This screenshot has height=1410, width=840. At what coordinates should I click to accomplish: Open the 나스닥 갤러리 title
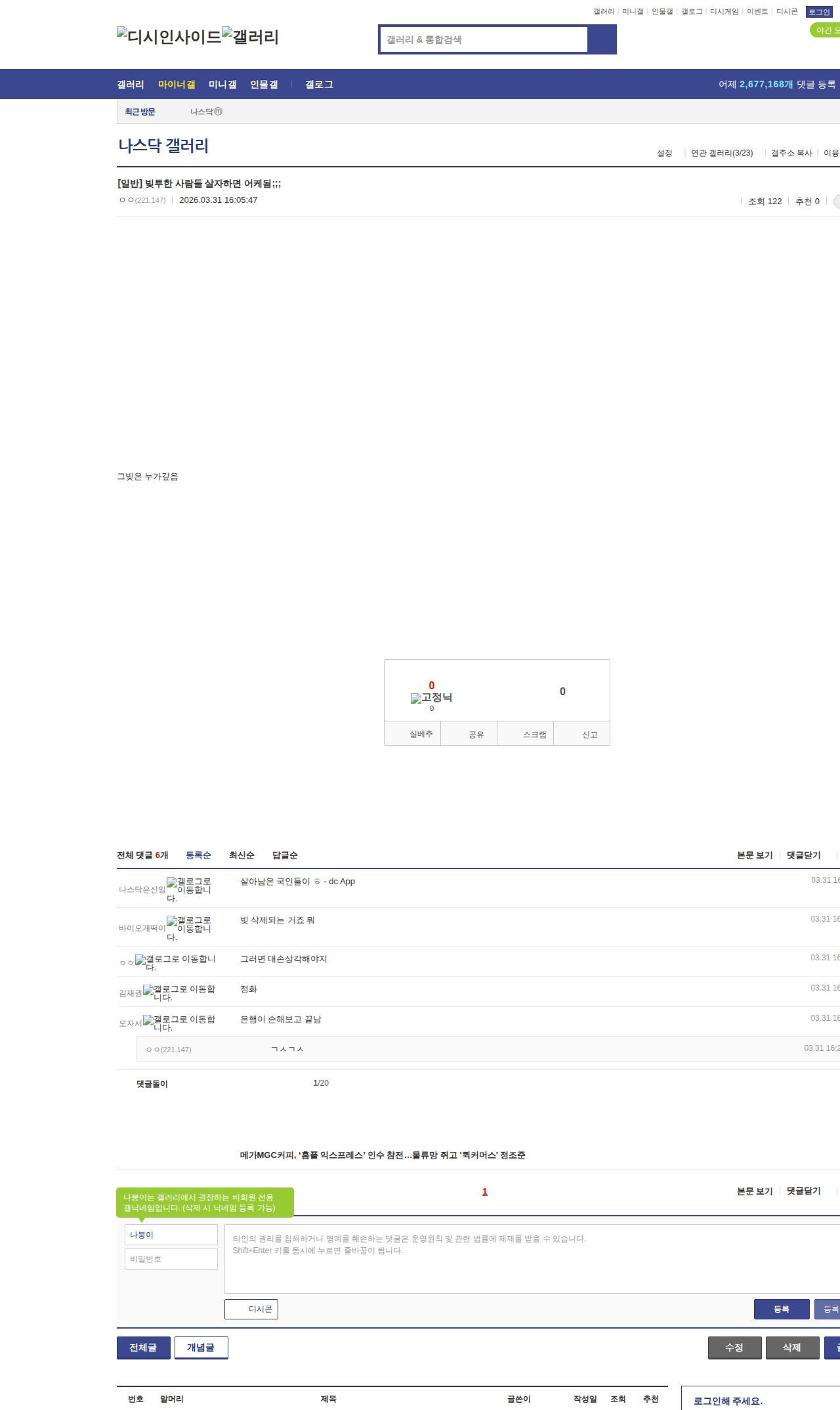pos(163,145)
